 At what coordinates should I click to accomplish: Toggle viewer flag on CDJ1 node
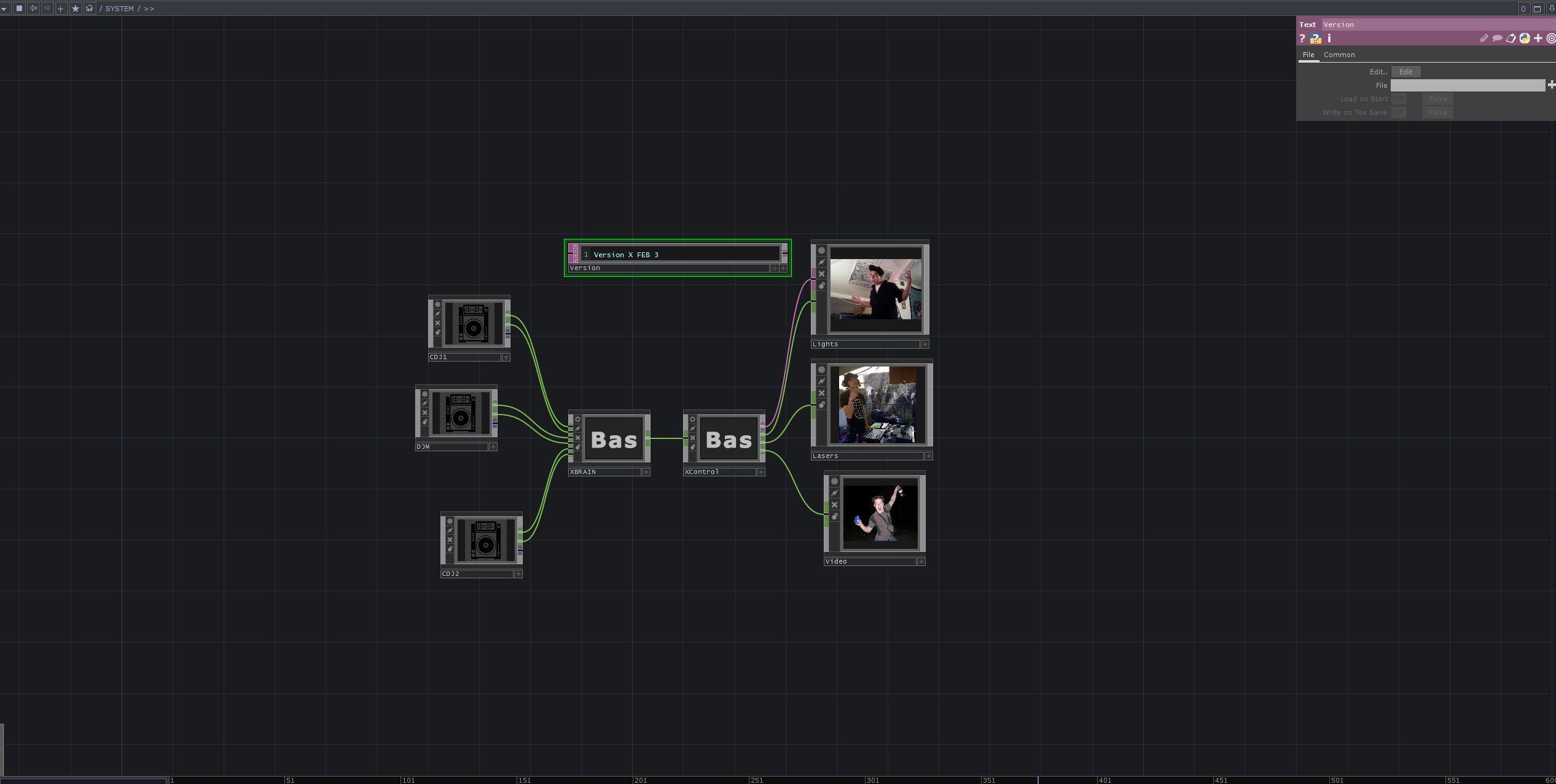coord(437,305)
